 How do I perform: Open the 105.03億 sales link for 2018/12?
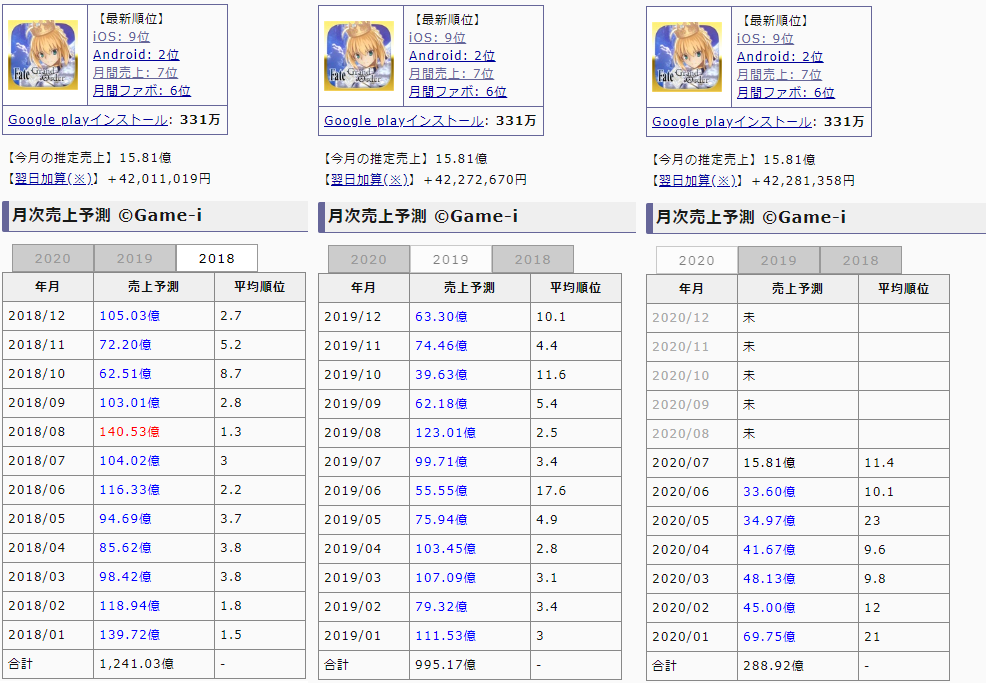click(130, 316)
